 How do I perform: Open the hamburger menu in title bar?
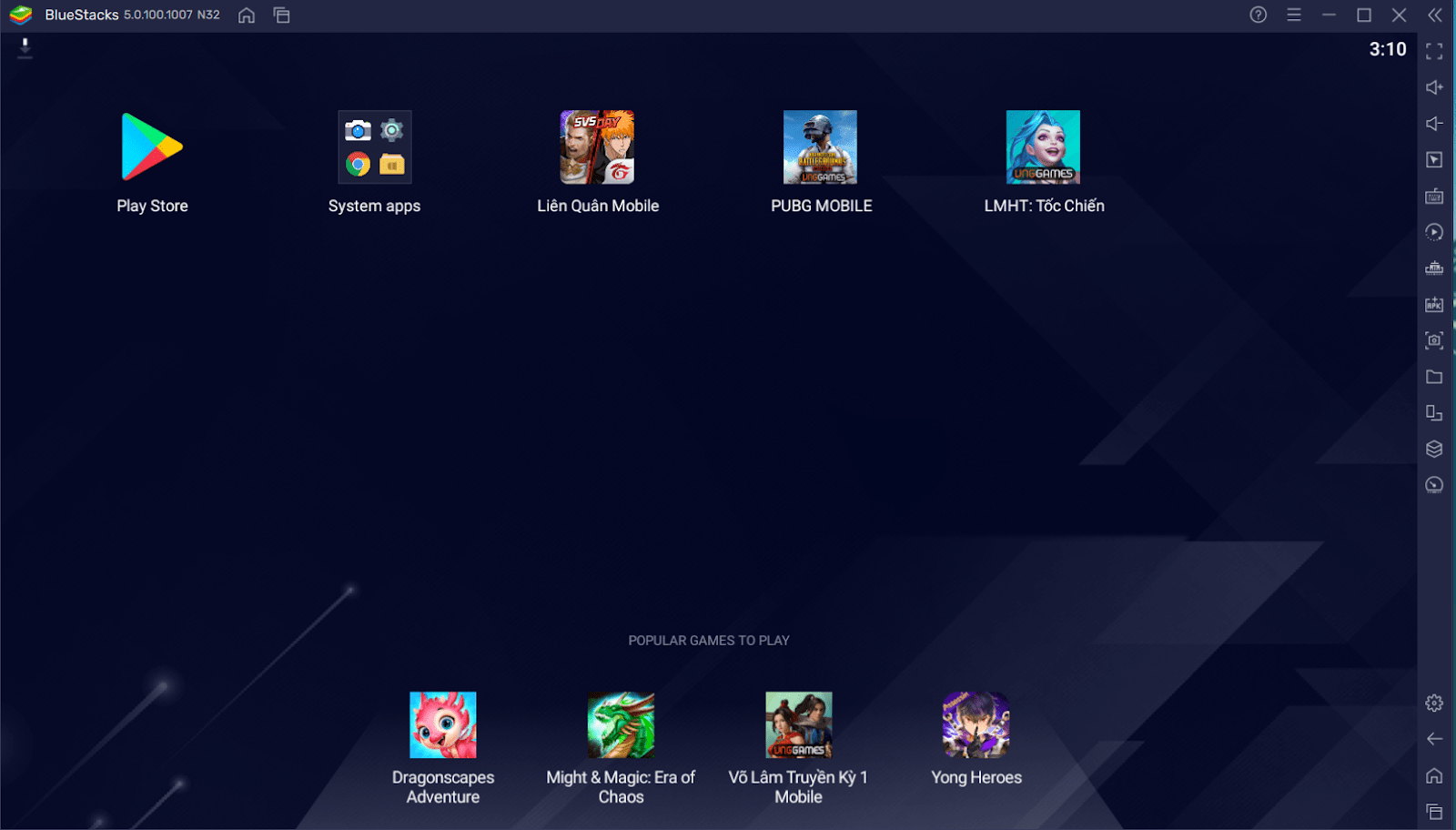(x=1293, y=15)
